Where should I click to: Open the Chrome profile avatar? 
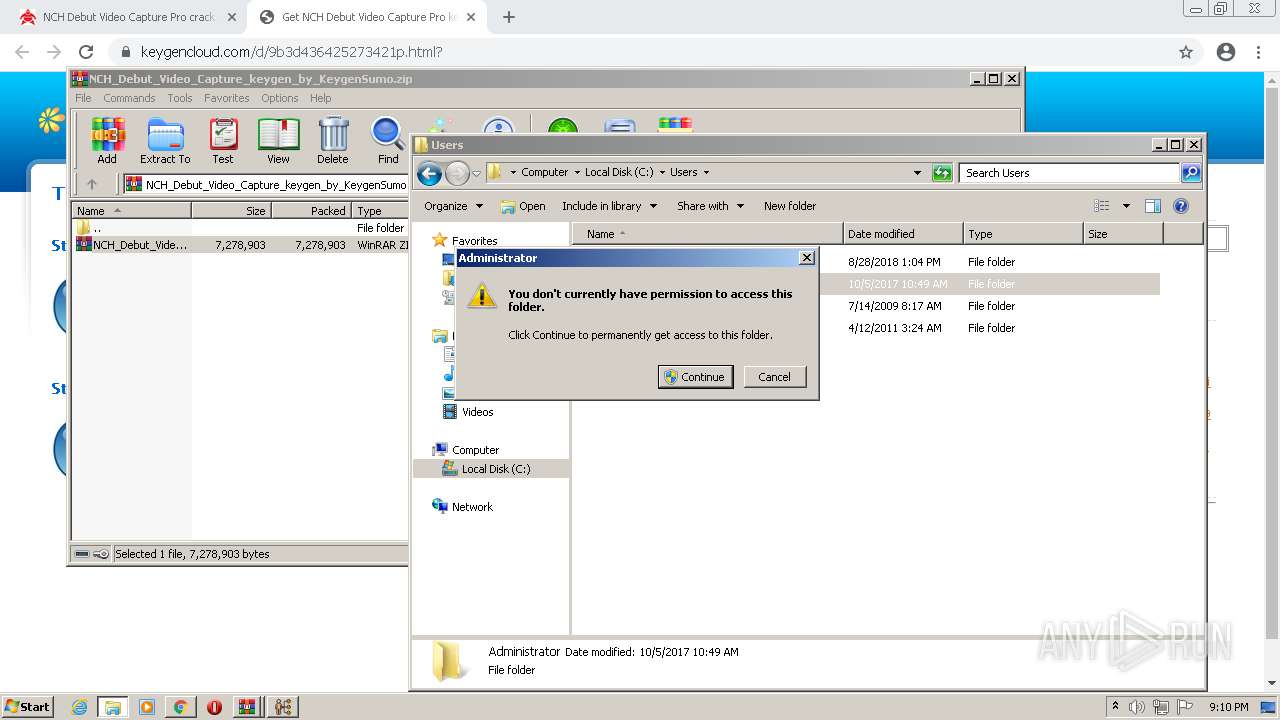tap(1226, 52)
